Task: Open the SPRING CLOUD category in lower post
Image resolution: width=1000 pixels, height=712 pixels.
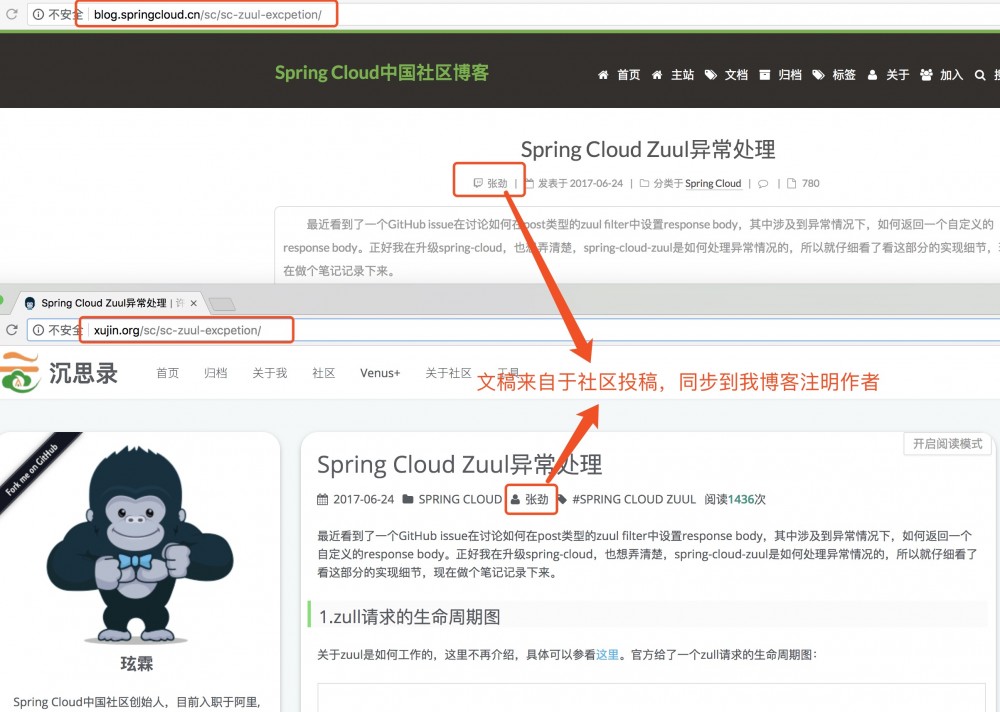Action: click(460, 499)
